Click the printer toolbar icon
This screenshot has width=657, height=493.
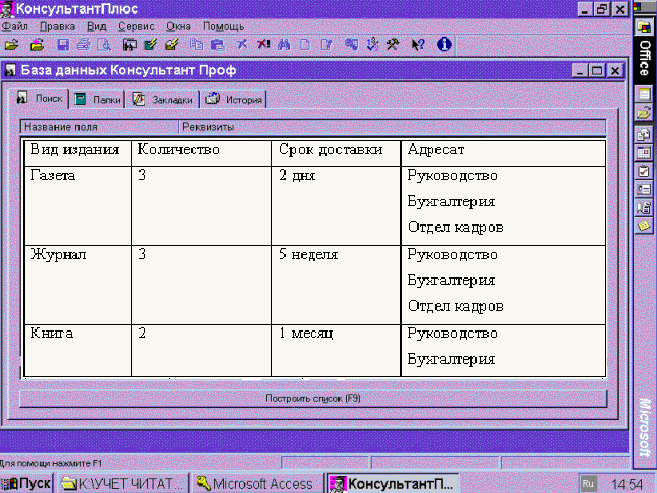coord(83,44)
